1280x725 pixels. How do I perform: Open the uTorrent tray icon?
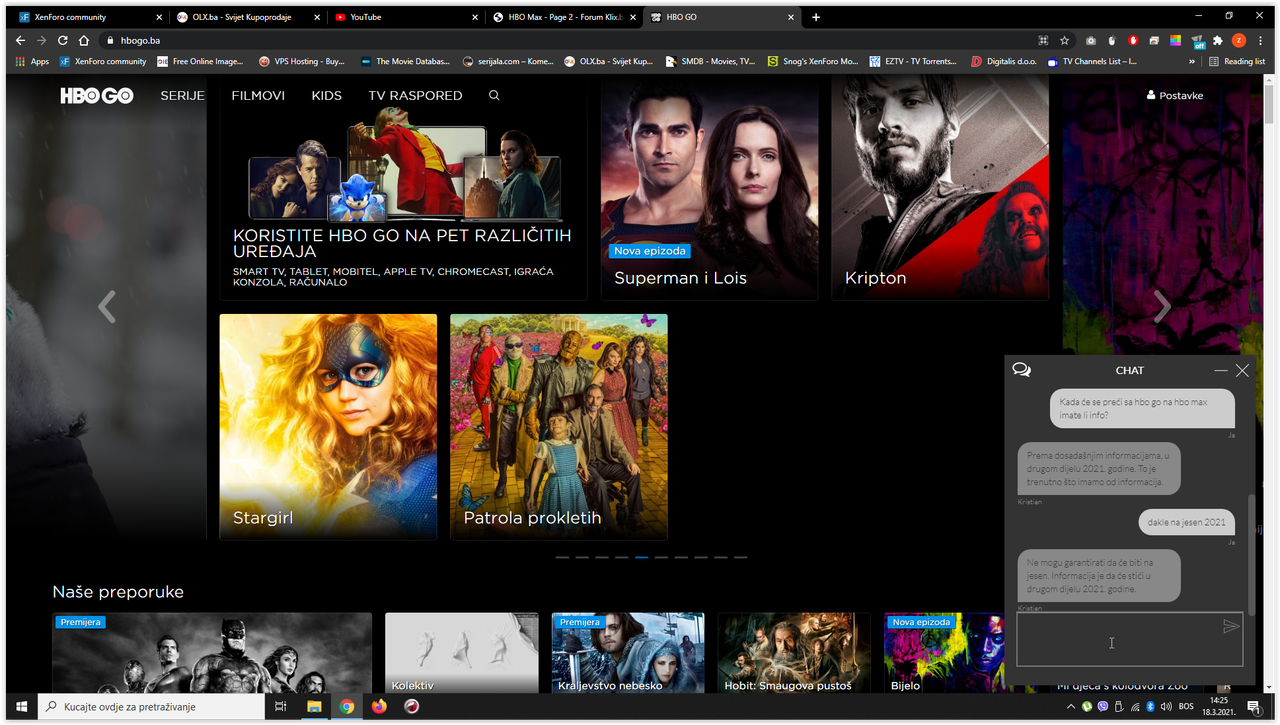click(1087, 707)
